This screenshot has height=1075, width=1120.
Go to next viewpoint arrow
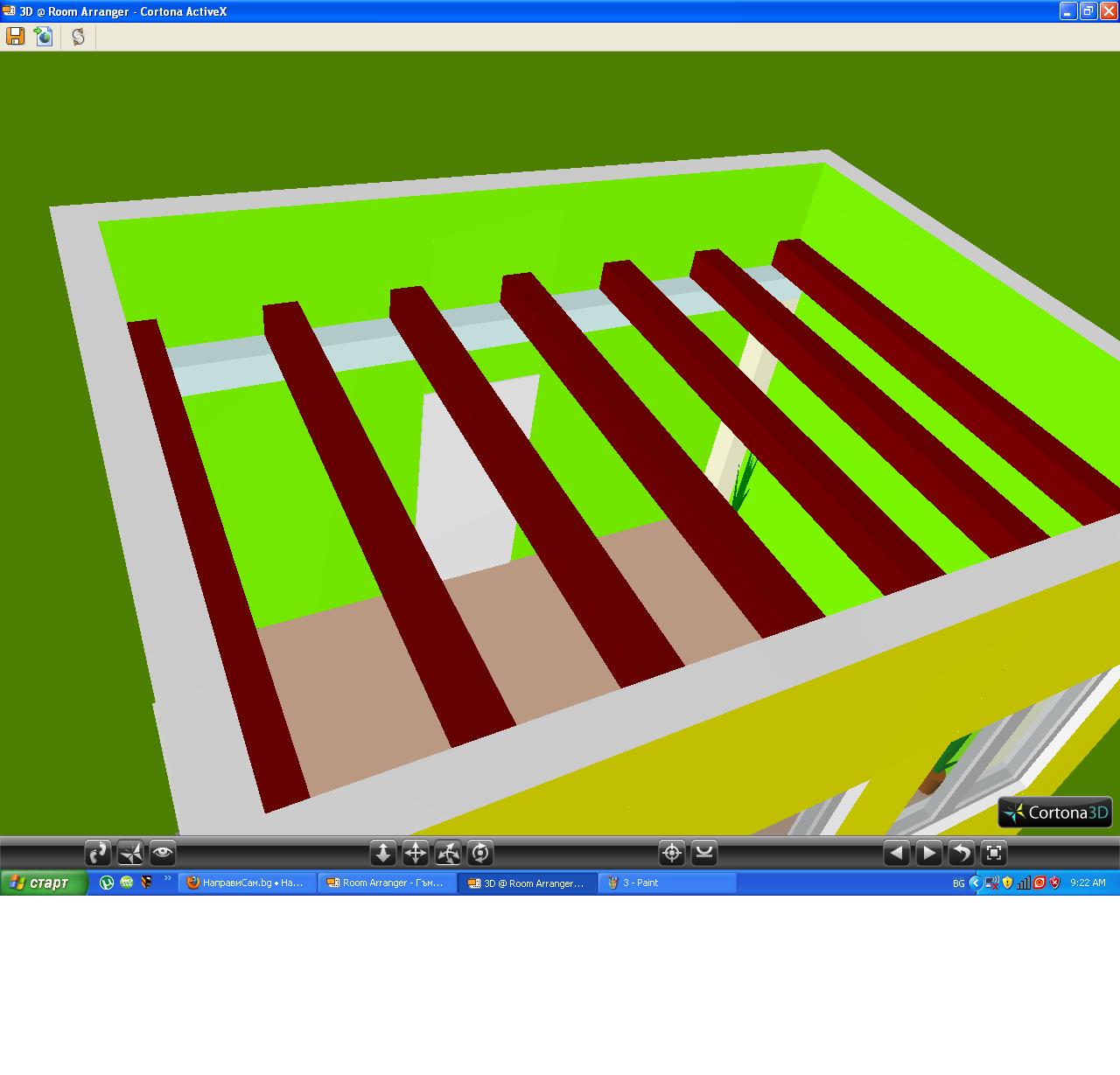(x=929, y=852)
